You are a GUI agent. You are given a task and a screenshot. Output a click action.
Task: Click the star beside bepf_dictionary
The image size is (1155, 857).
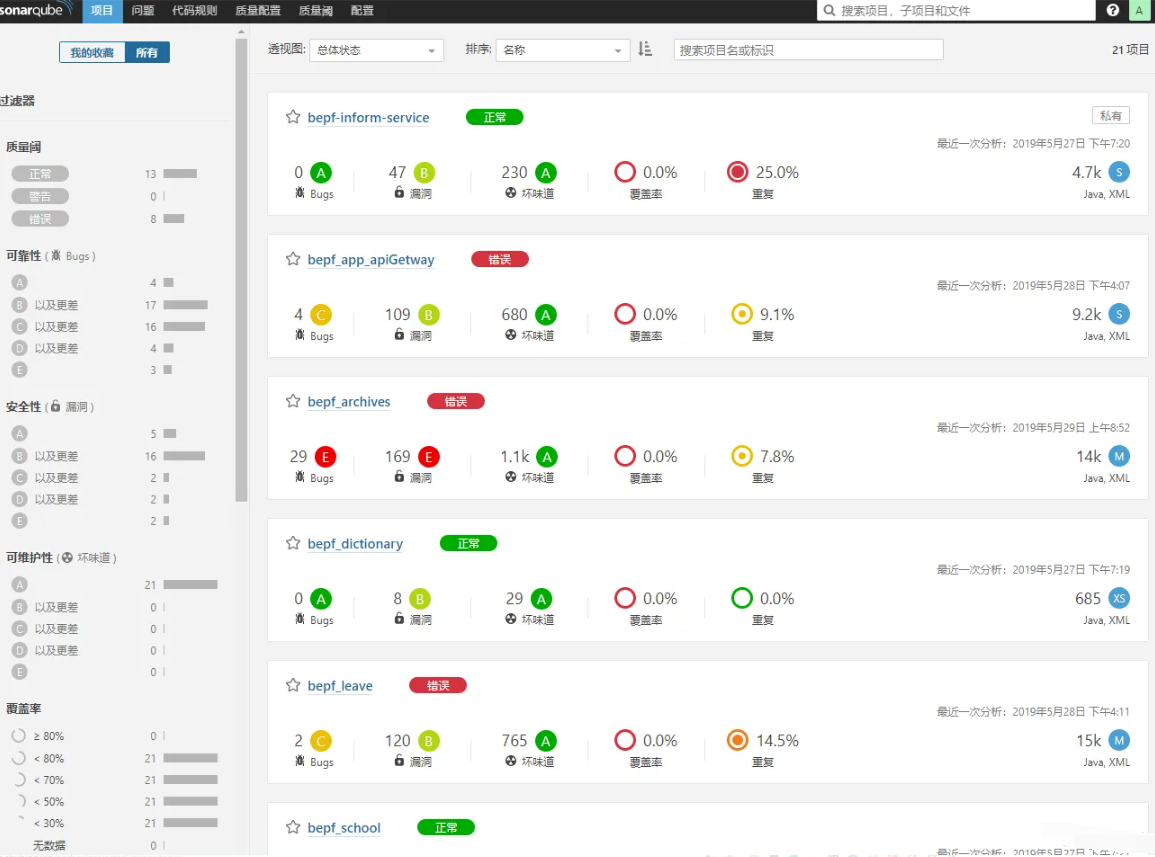[293, 543]
